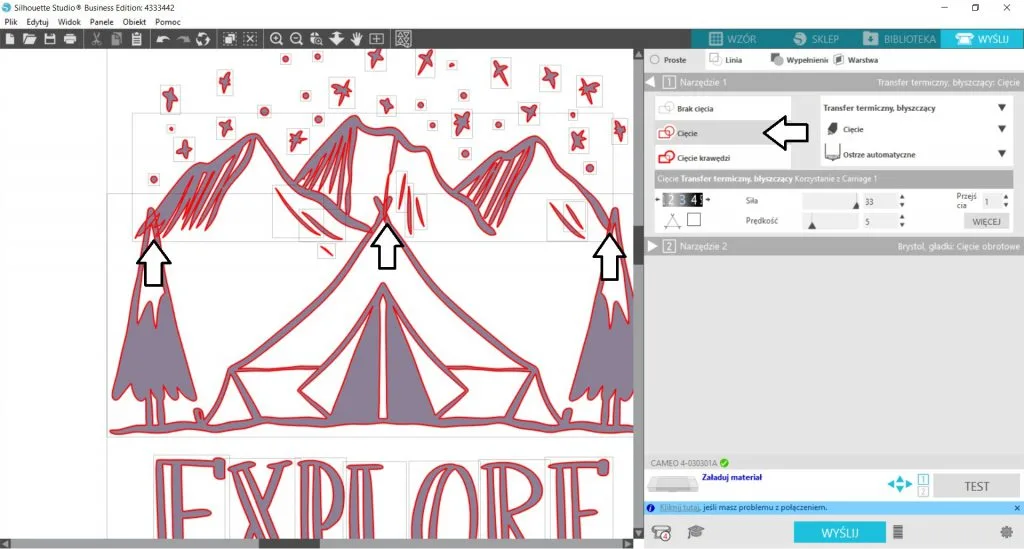1024x549 pixels.
Task: Collapse the Narzędzie 1 section
Action: 650,82
